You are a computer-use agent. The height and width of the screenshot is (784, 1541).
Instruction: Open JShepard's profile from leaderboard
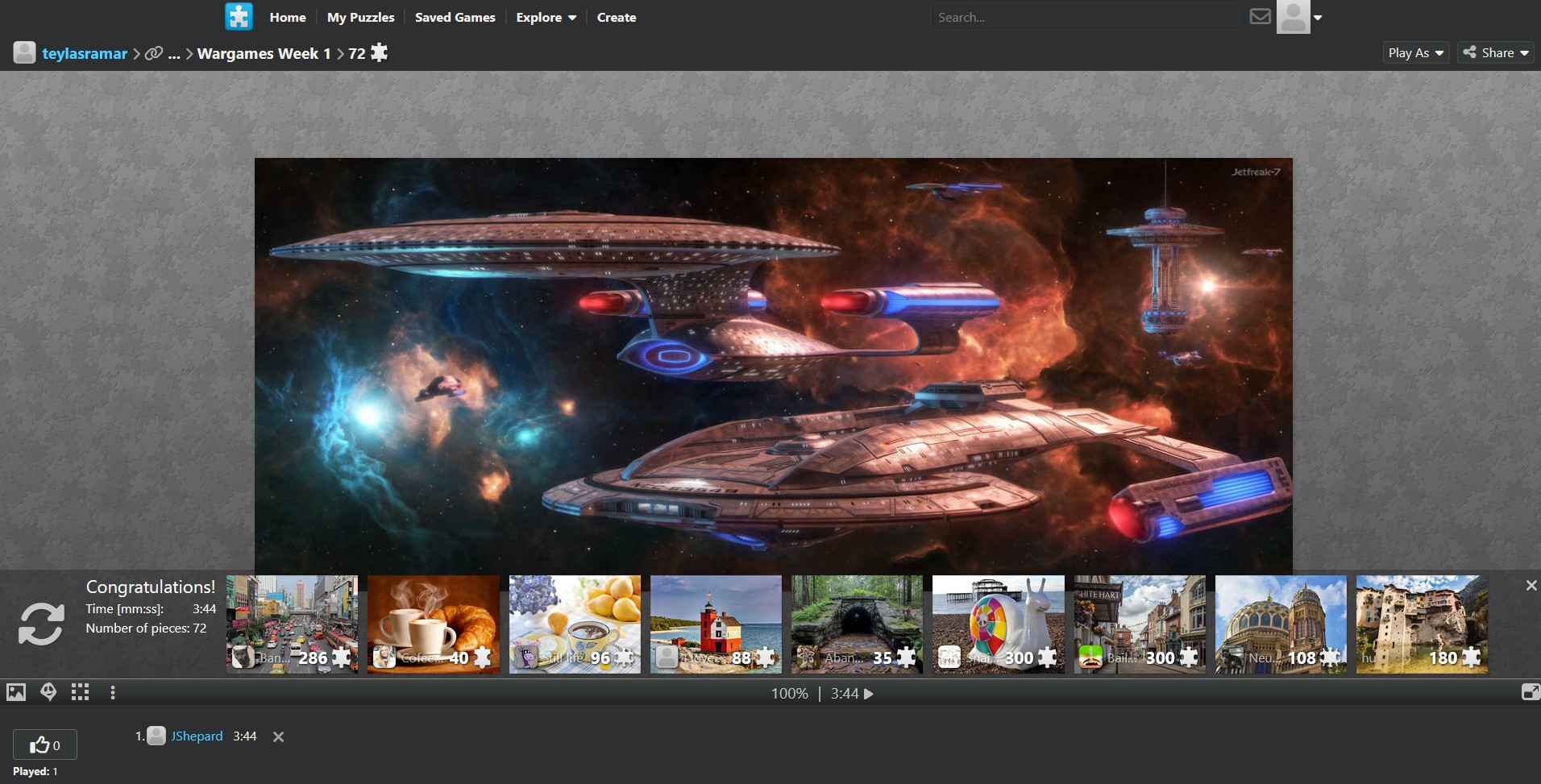(197, 736)
